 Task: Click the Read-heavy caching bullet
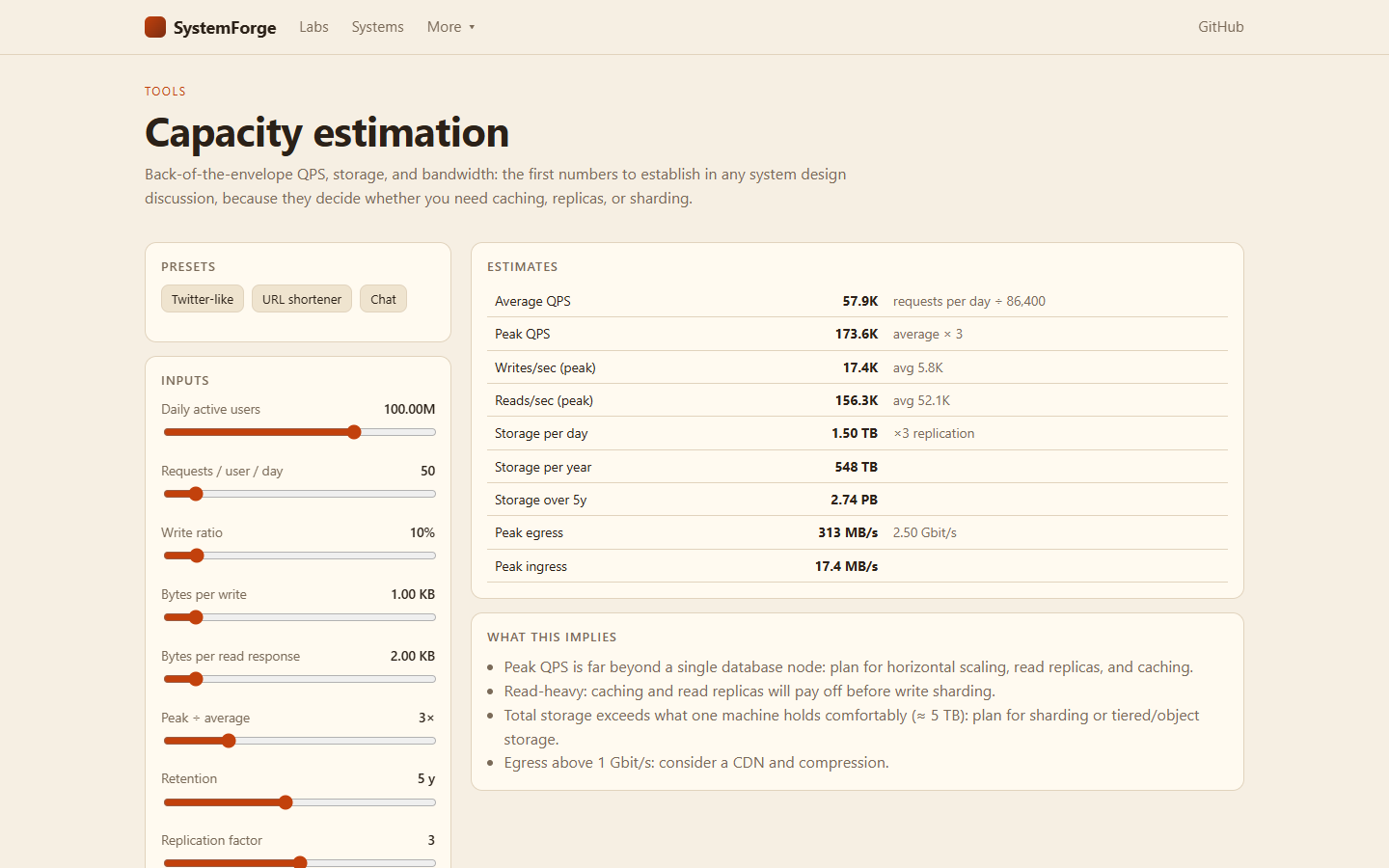pyautogui.click(x=749, y=691)
